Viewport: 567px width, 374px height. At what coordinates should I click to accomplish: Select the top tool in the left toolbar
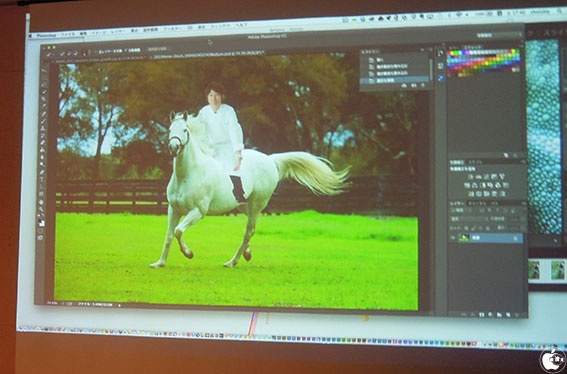[44, 69]
